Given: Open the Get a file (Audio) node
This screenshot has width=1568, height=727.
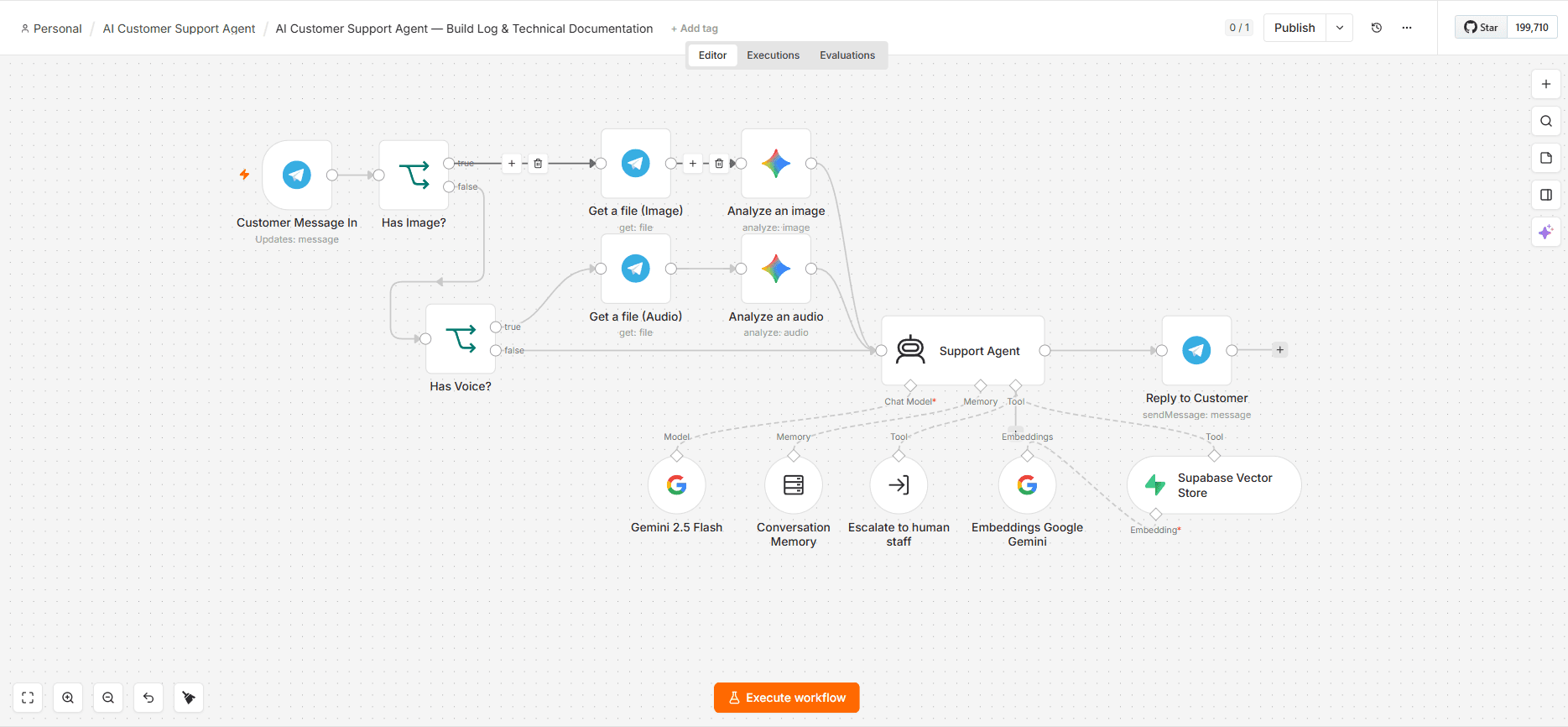Looking at the screenshot, I should pos(636,269).
